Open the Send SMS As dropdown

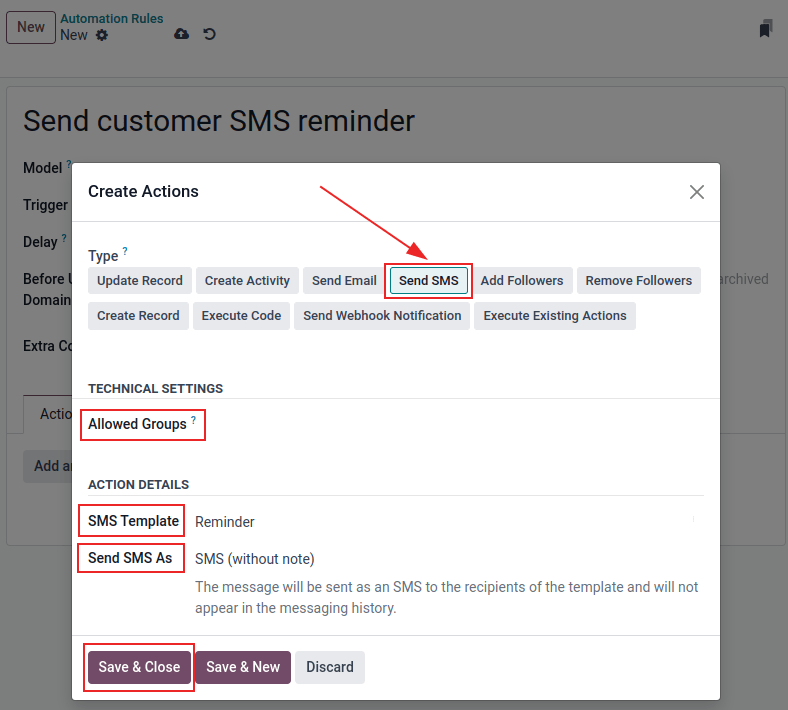click(x=440, y=559)
